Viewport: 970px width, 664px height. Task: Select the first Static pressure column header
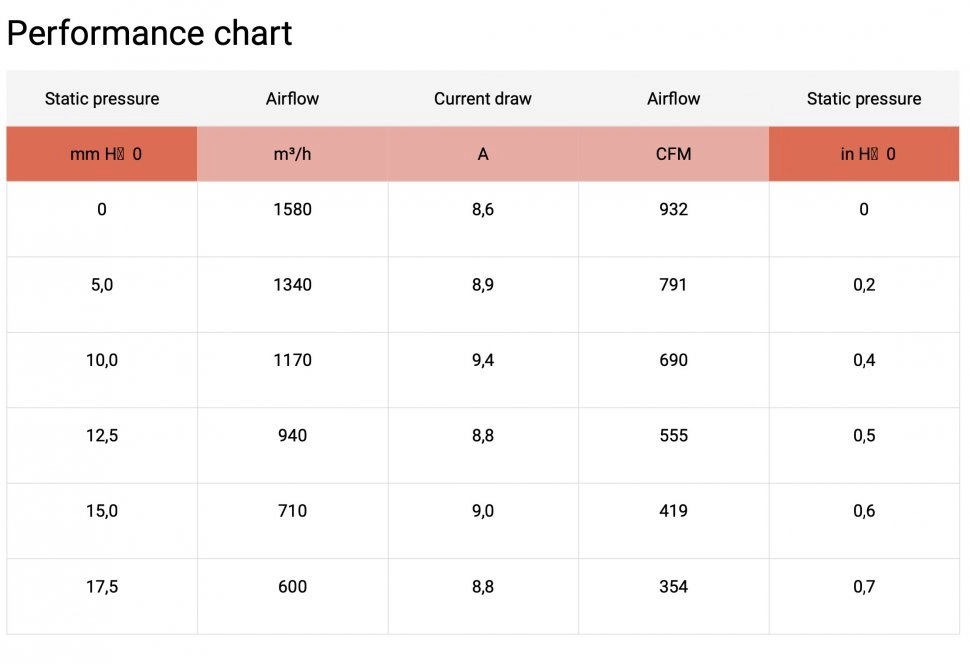102,99
